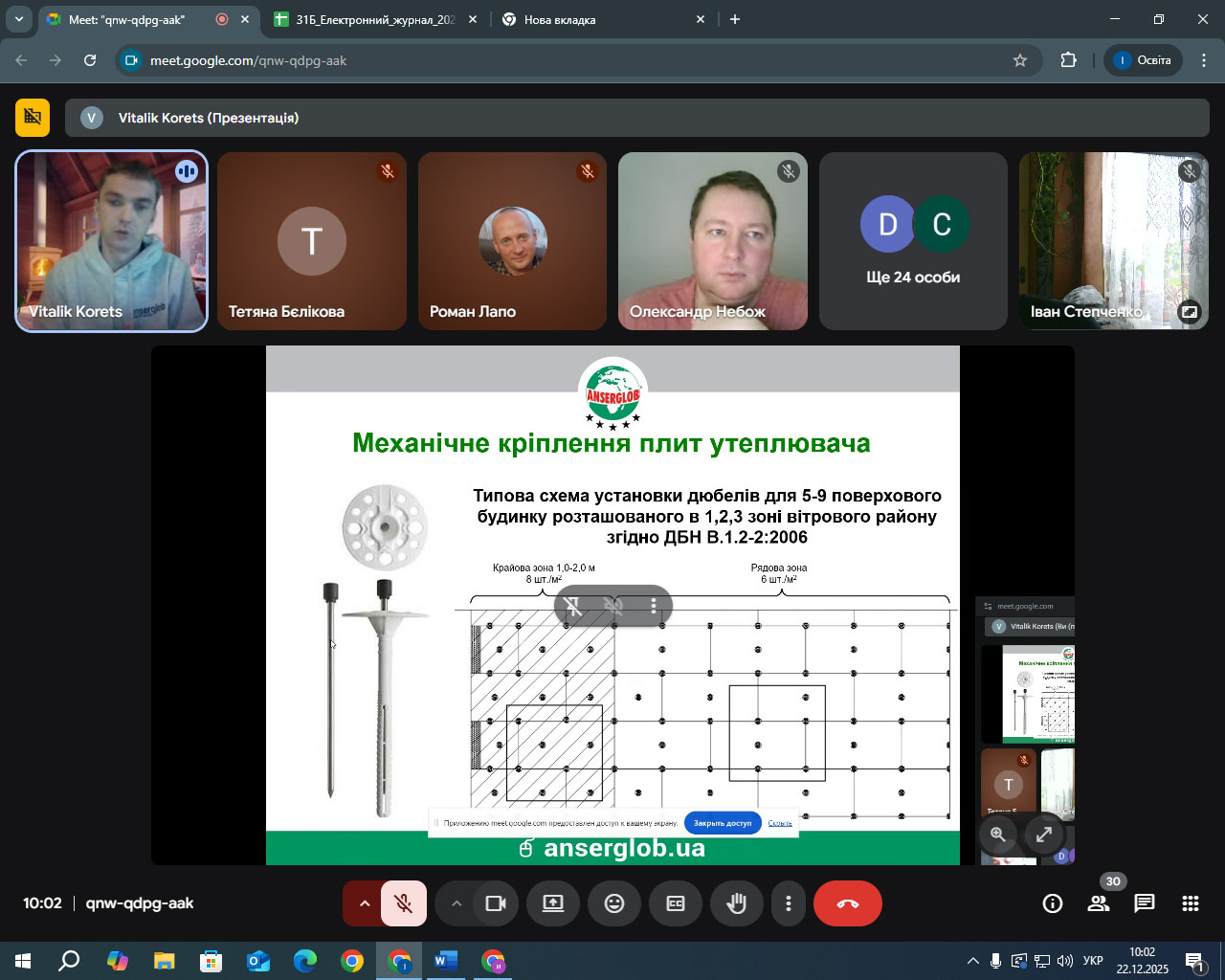
Task: Select Роман Лапо participant tile
Action: click(512, 241)
